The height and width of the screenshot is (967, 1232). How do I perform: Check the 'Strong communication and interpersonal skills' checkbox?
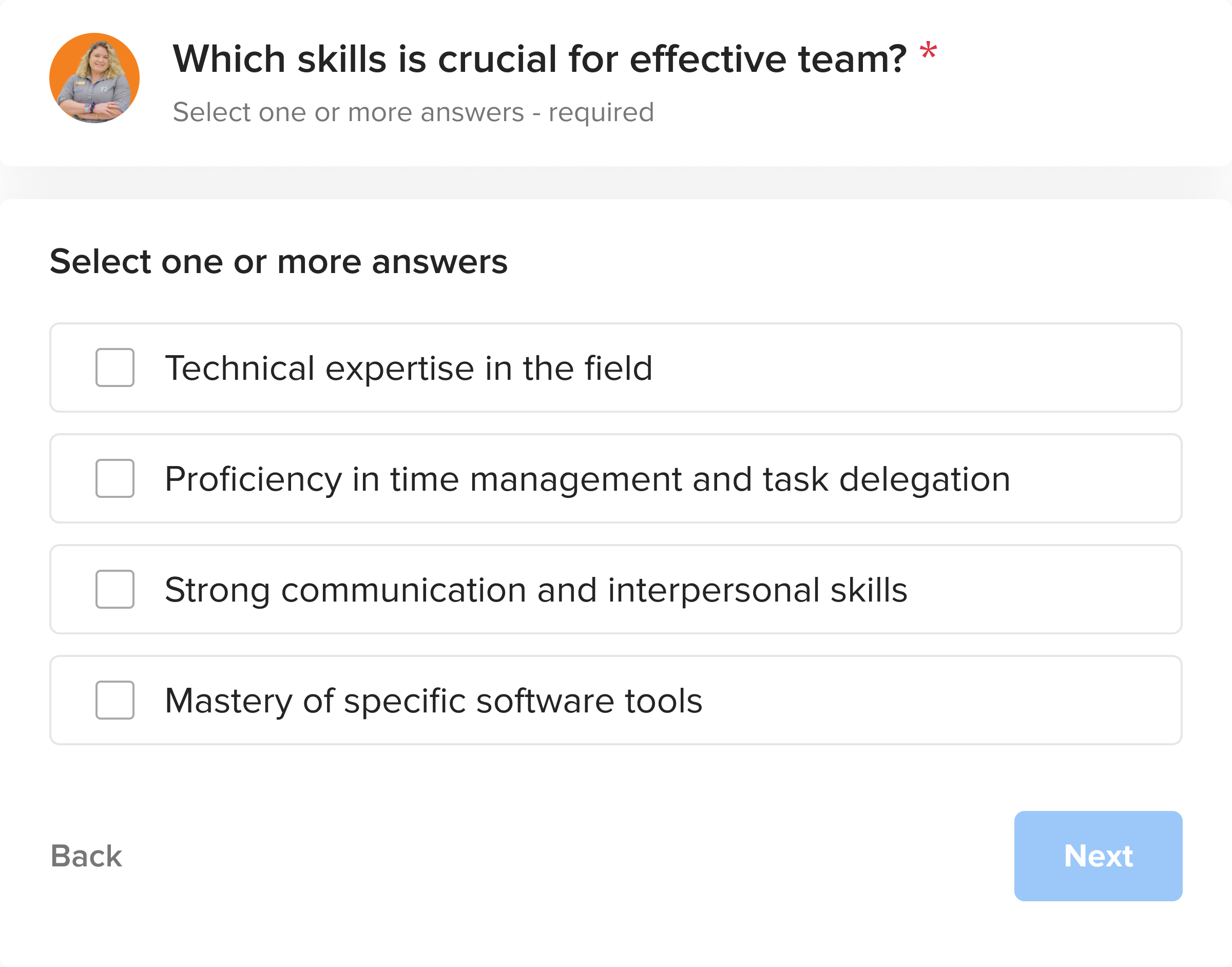pyautogui.click(x=115, y=589)
